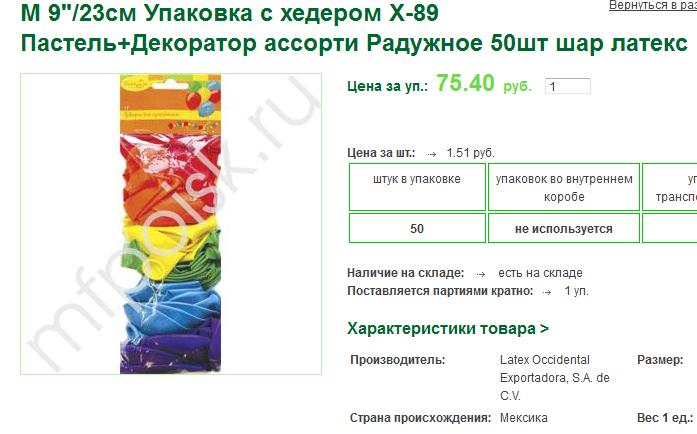The width and height of the screenshot is (697, 434).
Task: Click the balloon pack product image
Action: click(x=171, y=224)
